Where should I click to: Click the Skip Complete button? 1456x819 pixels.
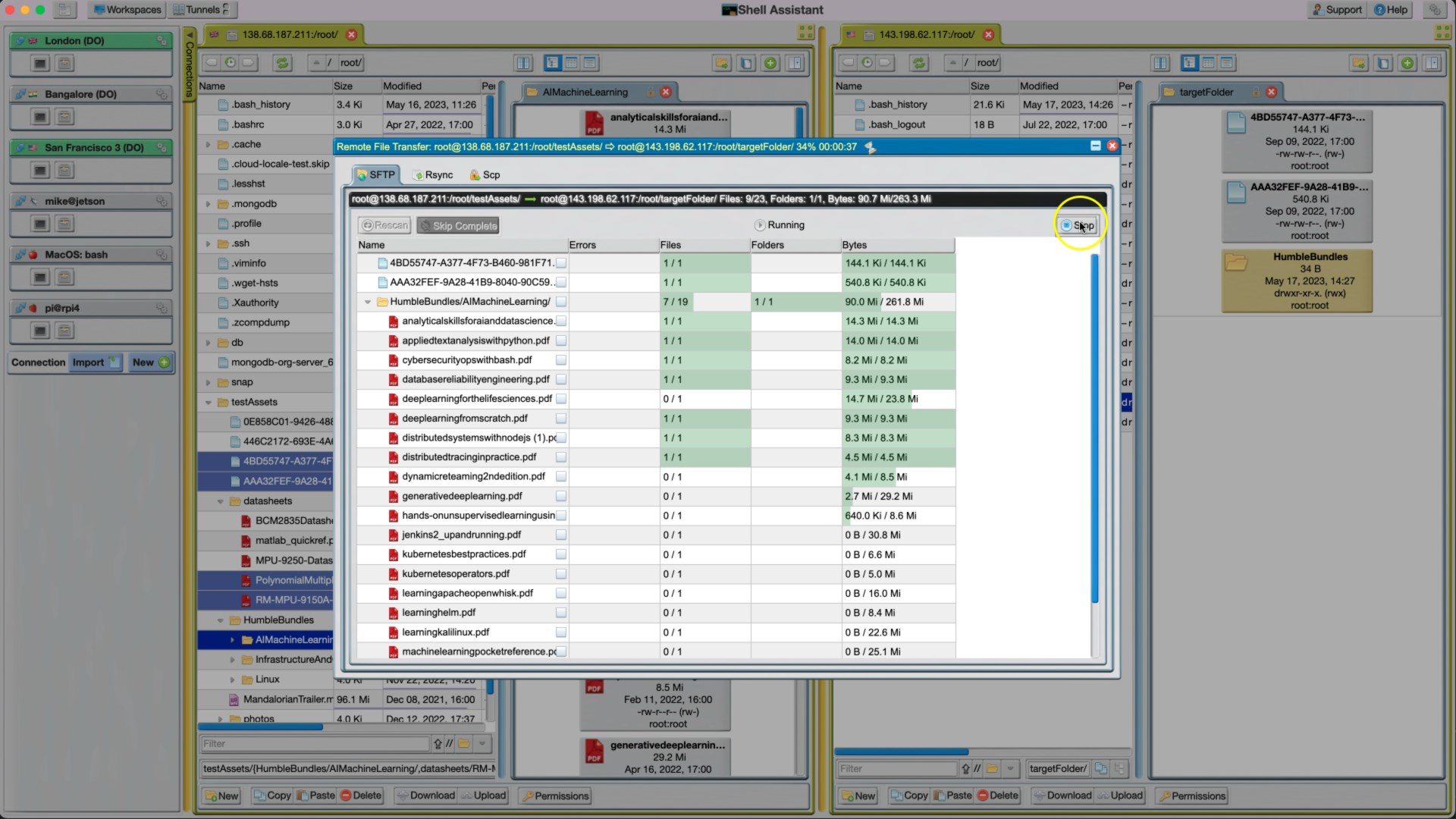tap(458, 226)
